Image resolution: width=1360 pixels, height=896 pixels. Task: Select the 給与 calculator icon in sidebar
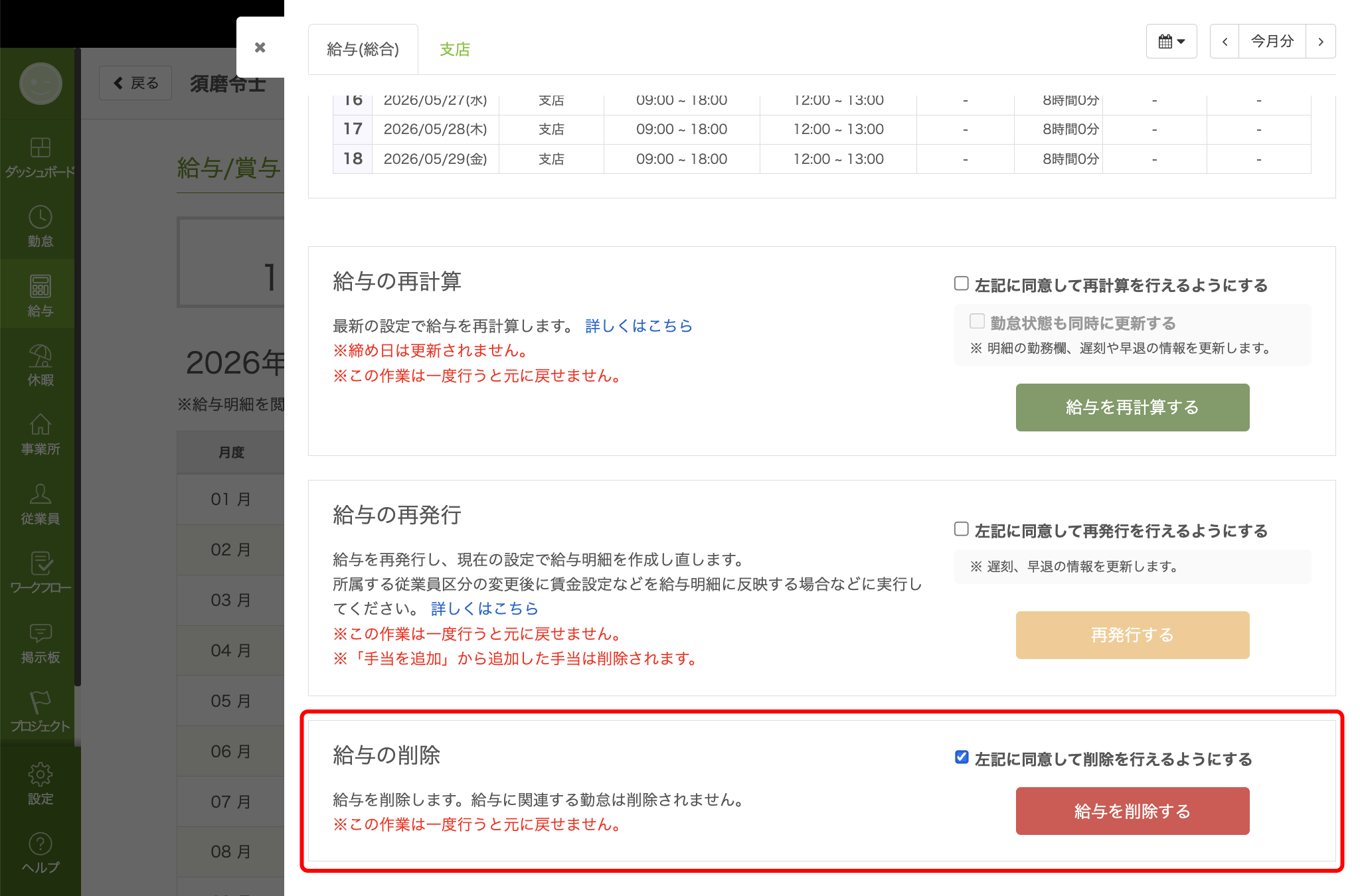pyautogui.click(x=41, y=296)
